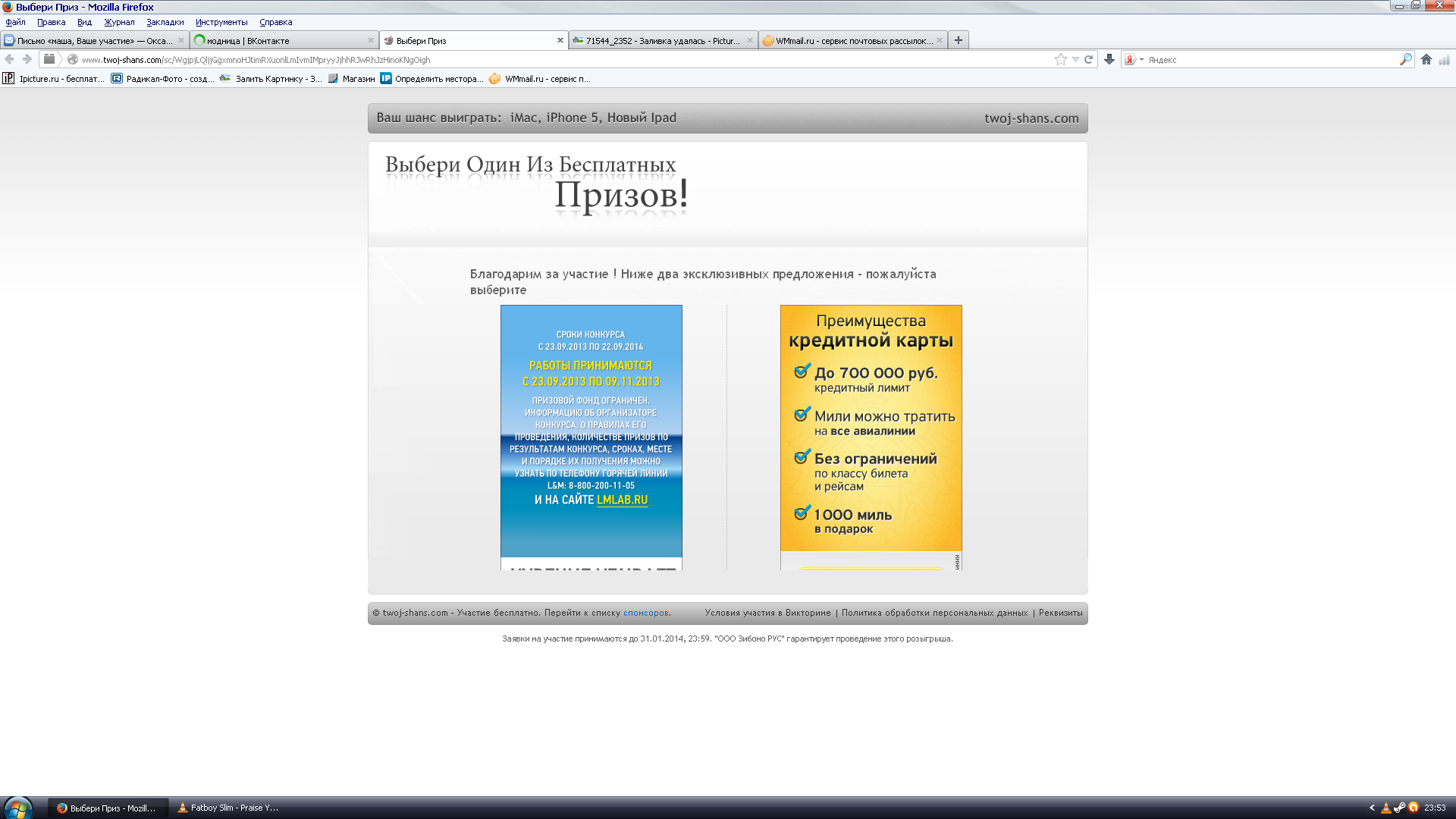Close the WMmail.ru tab
This screenshot has width=1456, height=819.
(x=940, y=40)
